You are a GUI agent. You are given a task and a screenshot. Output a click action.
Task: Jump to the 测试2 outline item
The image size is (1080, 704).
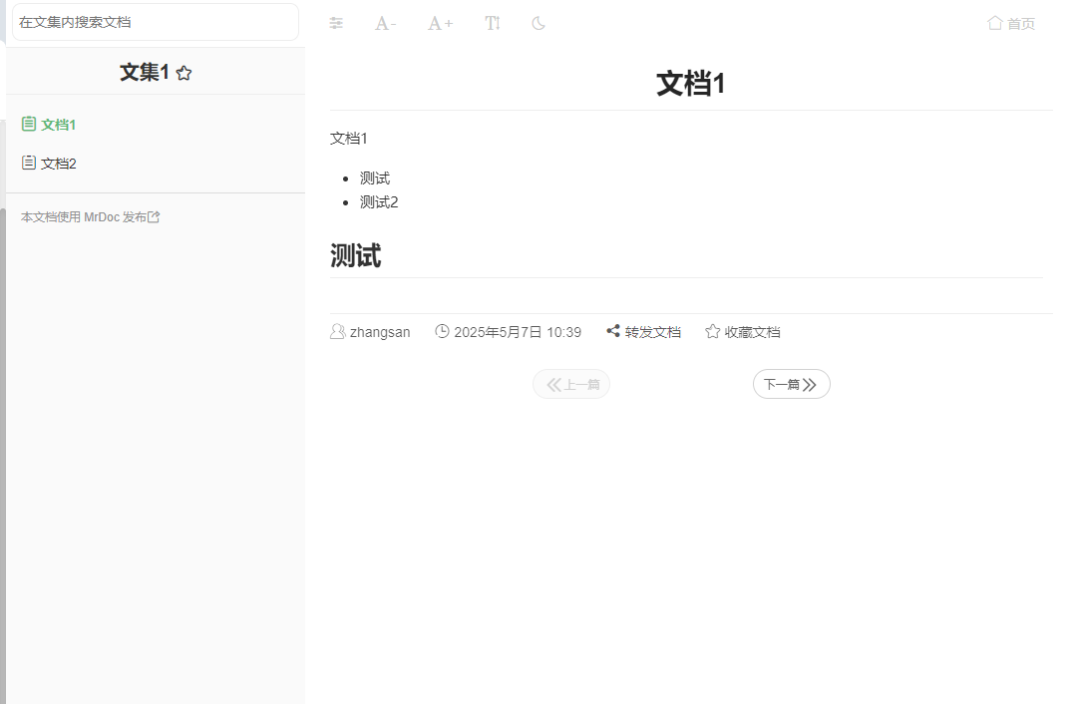point(379,202)
